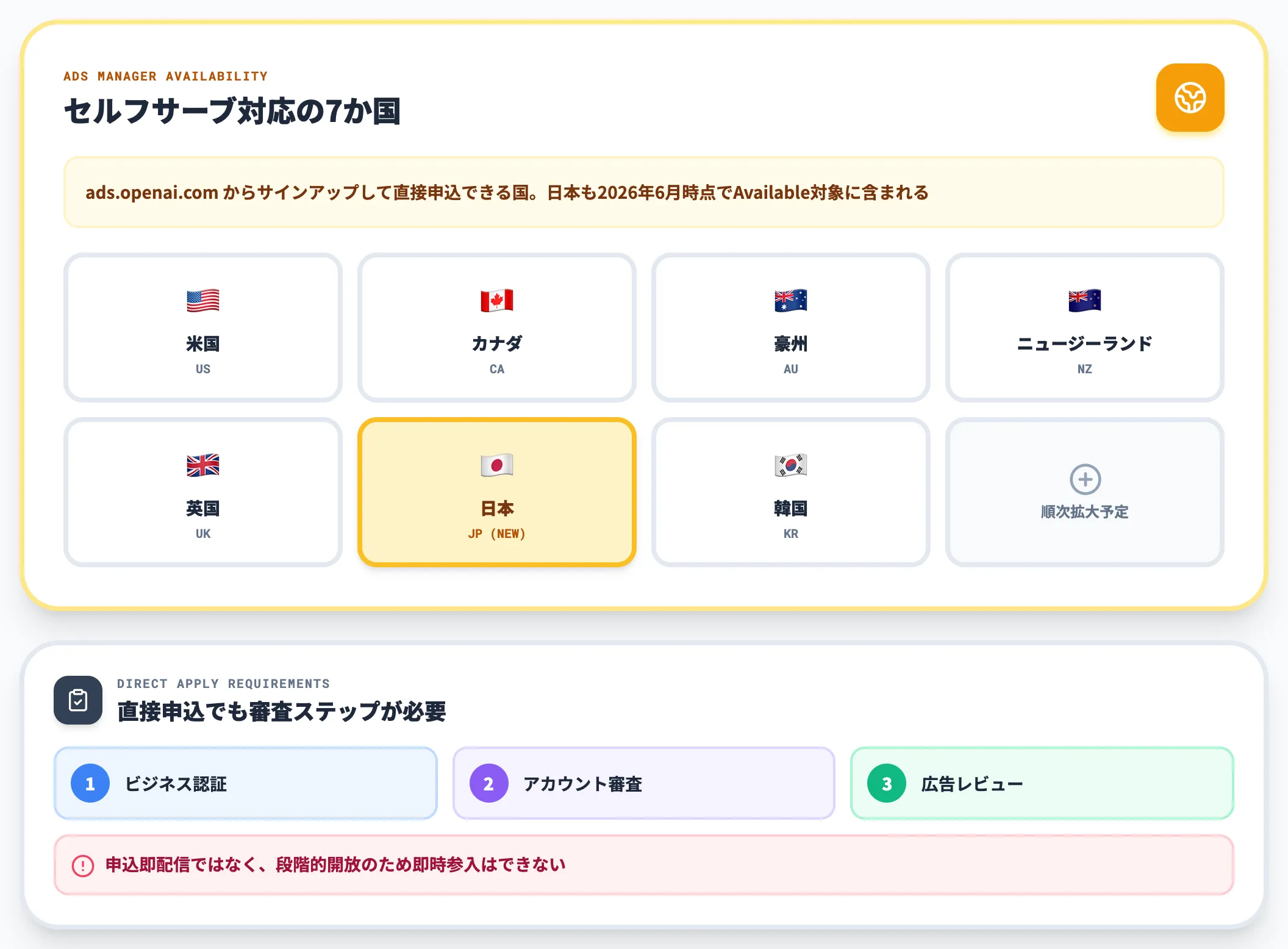Click the Japan flag icon

click(x=497, y=465)
